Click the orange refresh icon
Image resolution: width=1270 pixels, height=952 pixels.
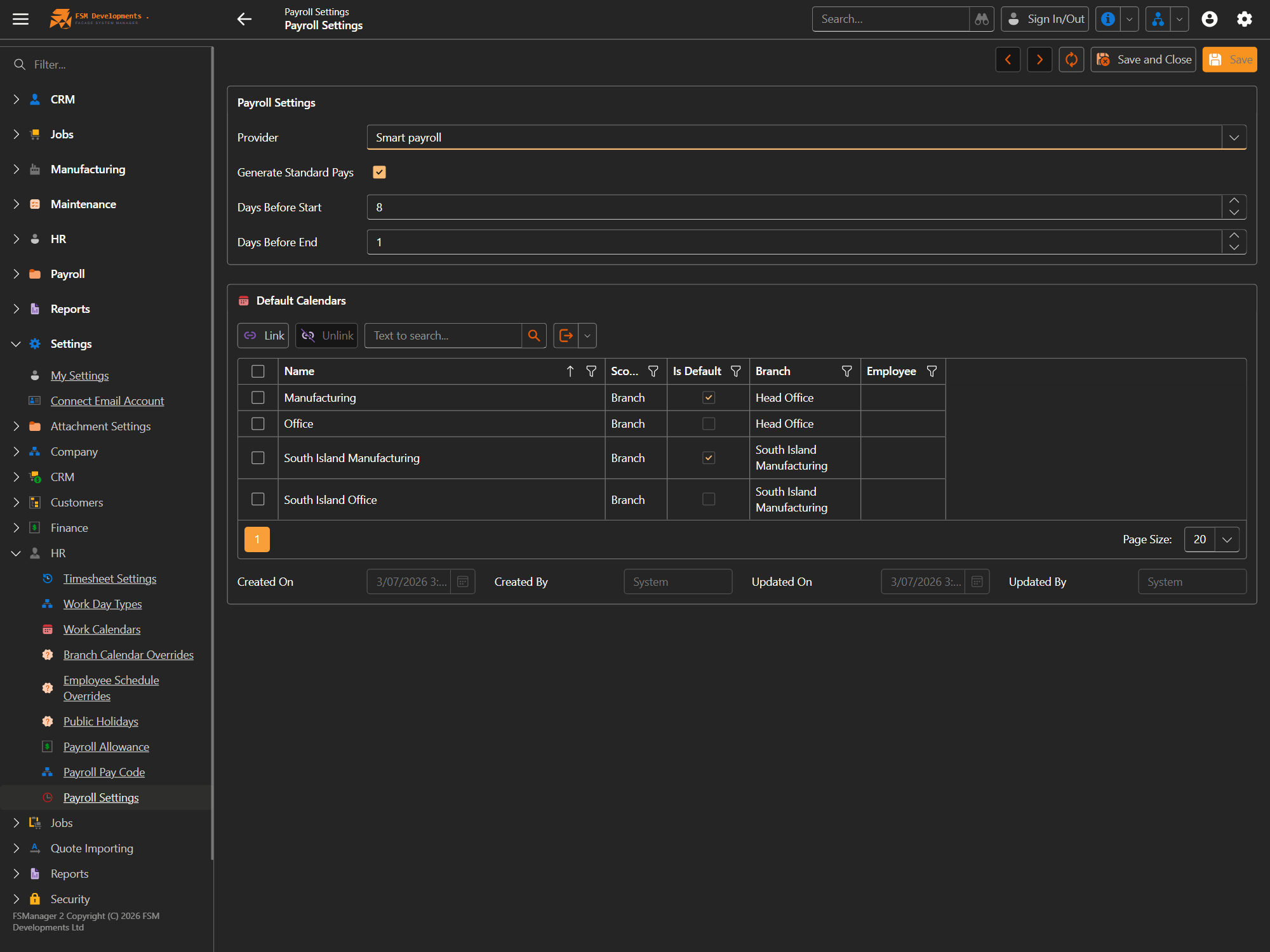pyautogui.click(x=1071, y=60)
